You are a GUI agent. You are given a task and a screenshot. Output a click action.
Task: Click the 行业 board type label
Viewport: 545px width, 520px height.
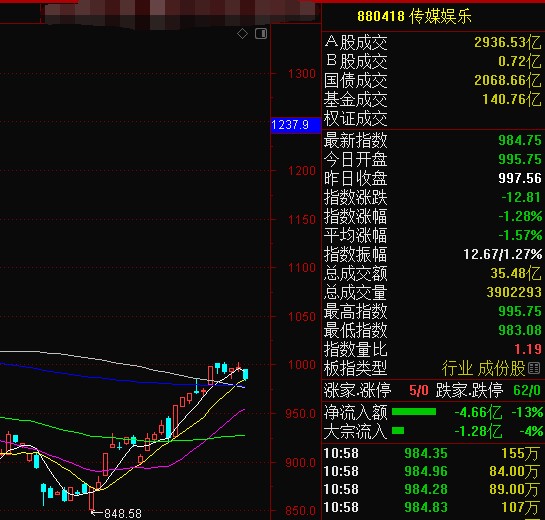(x=457, y=368)
